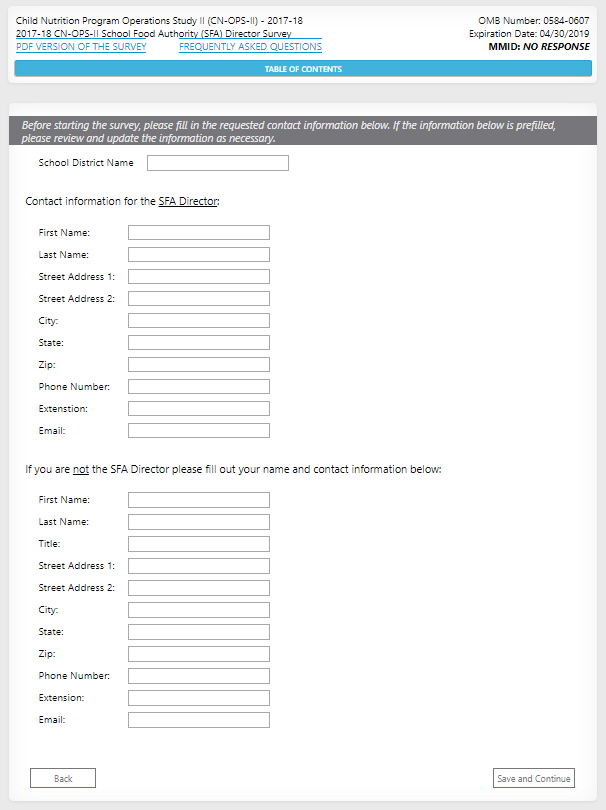Click the SFA Director First Name field
606x810 pixels.
point(199,233)
